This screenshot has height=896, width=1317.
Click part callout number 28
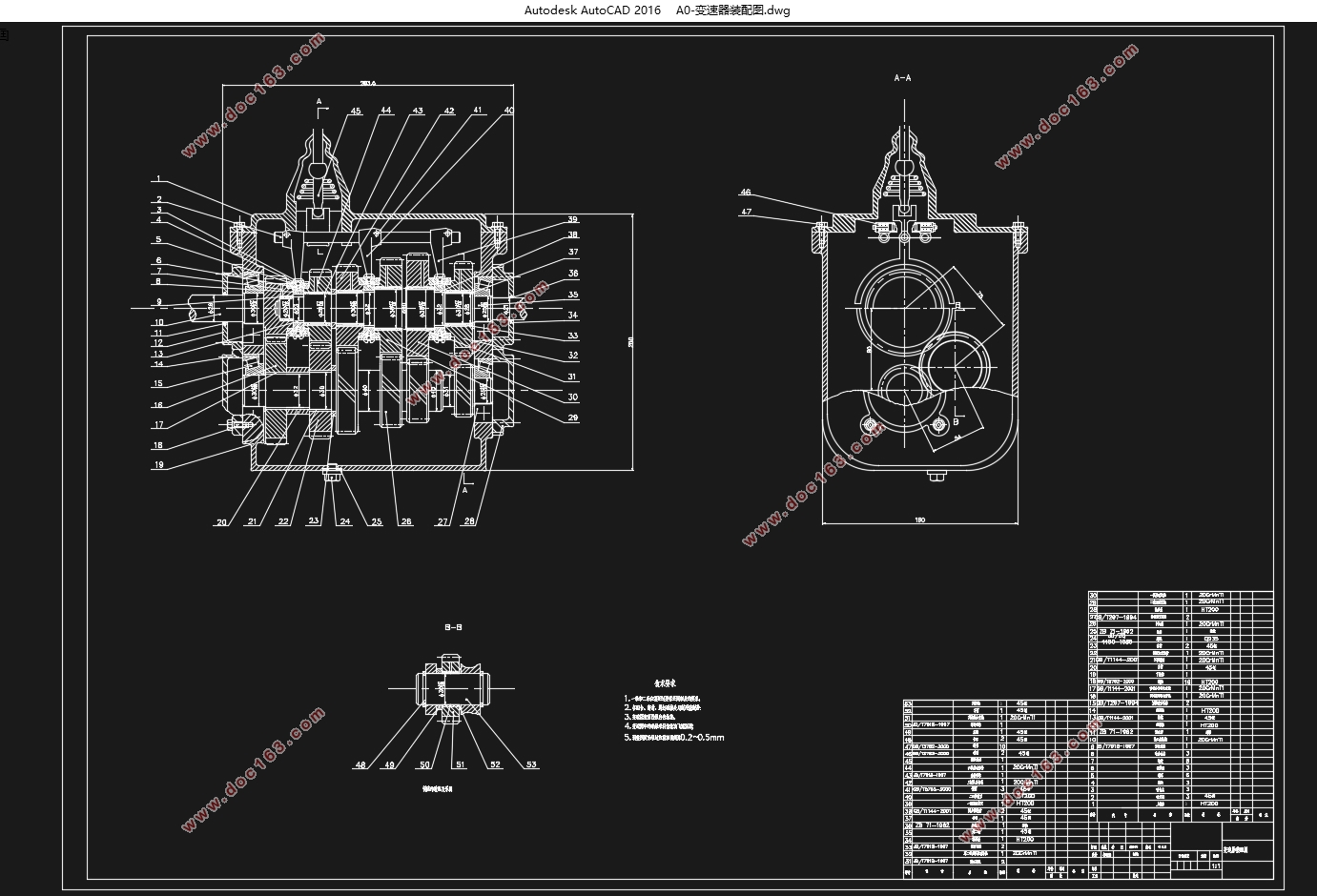(470, 521)
